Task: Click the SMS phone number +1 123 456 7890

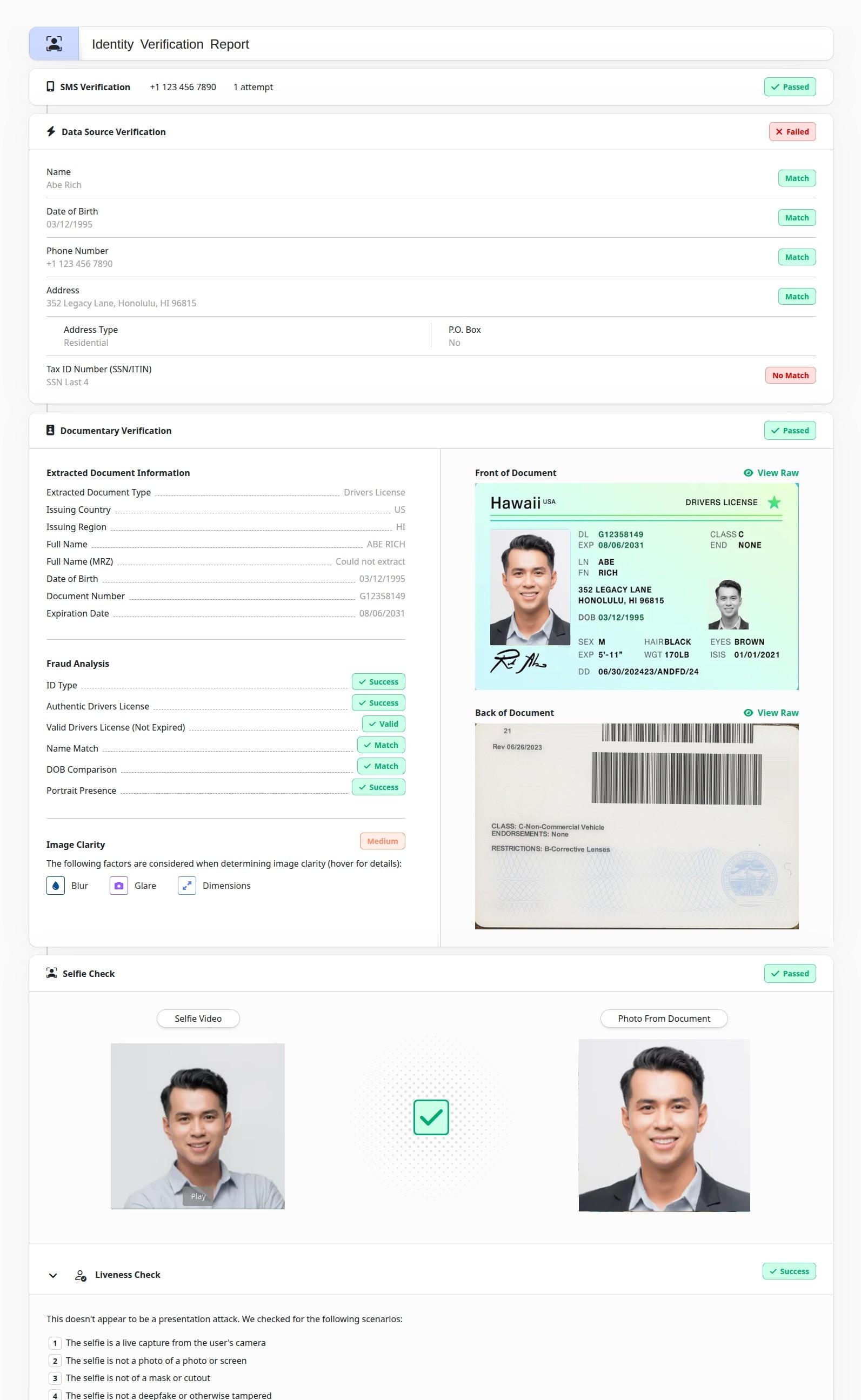Action: coord(183,87)
